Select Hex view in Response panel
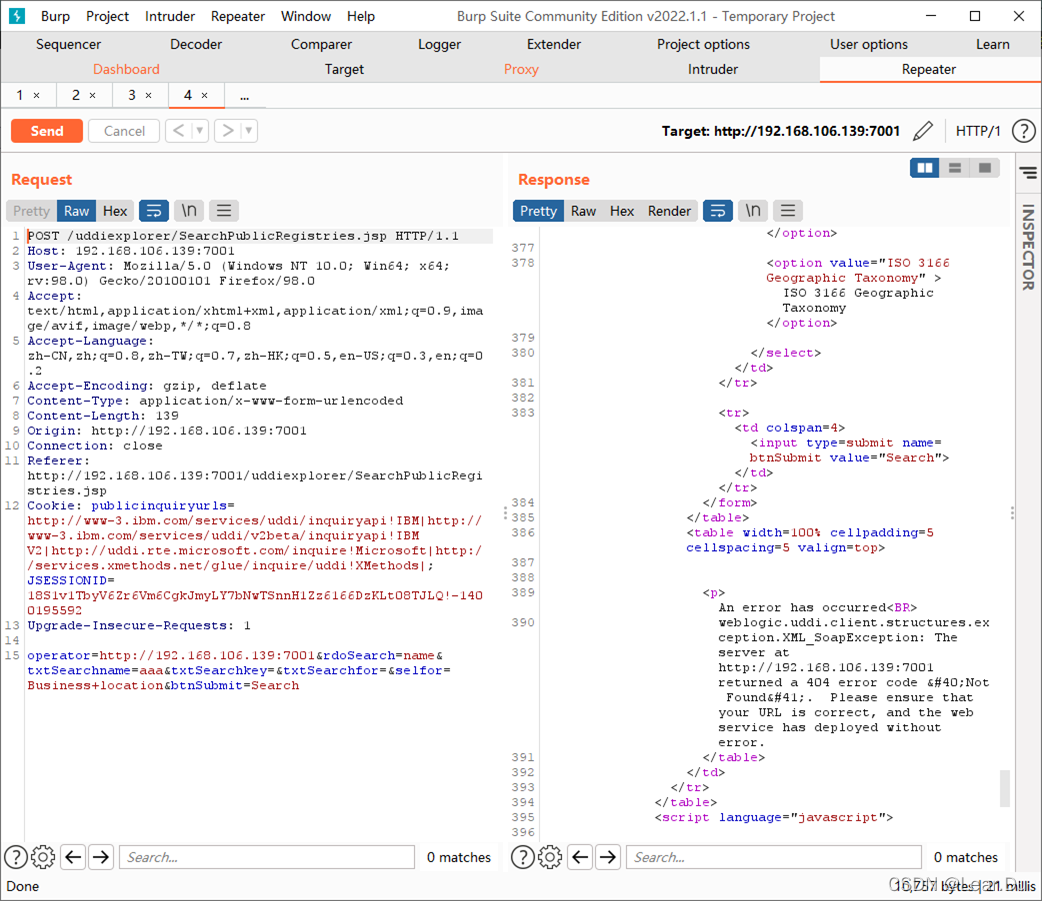Image resolution: width=1042 pixels, height=901 pixels. click(622, 211)
